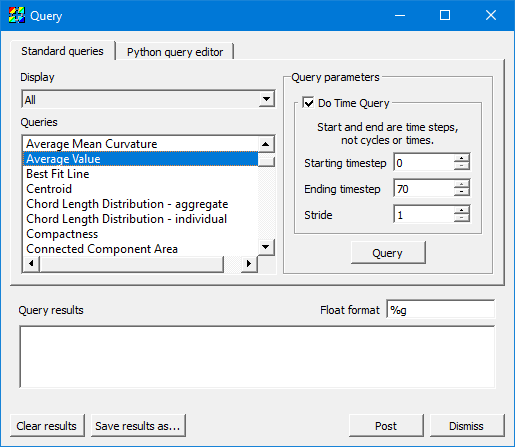Click the queries list scroll down arrow
This screenshot has width=515, height=447.
(x=266, y=247)
